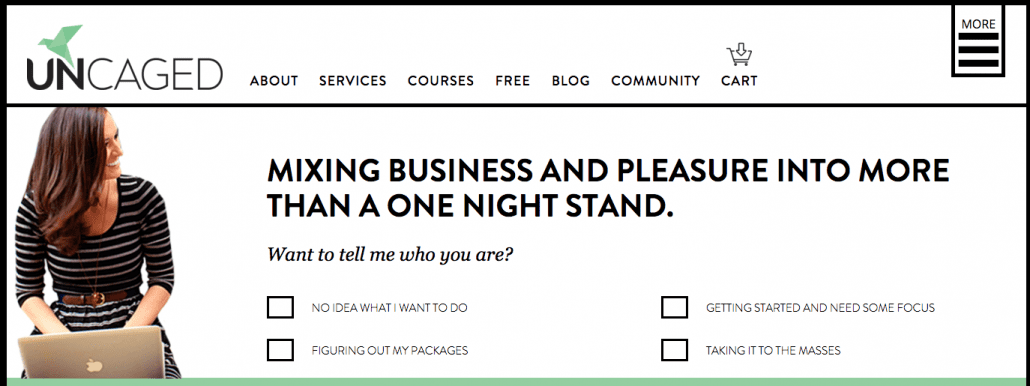Click the green bar at the page bottom
Screen dimensions: 1030x386
click(x=515, y=382)
